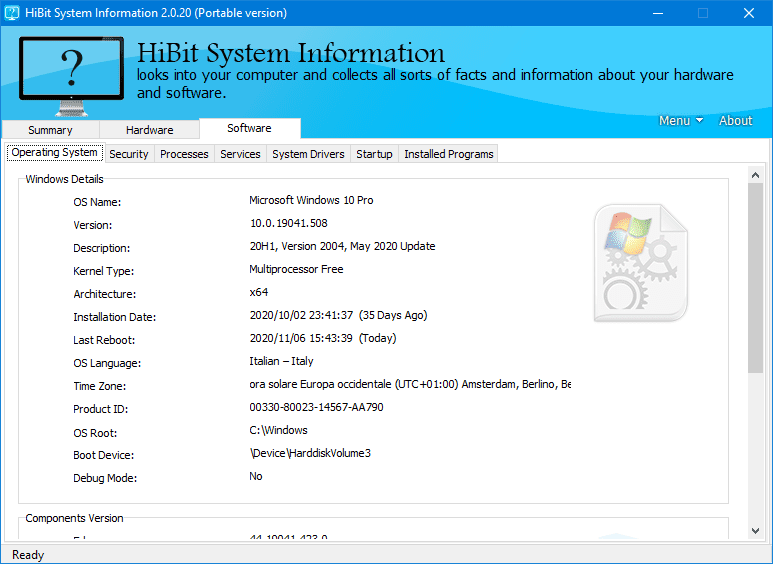Select the Operating System sub-tab

[x=54, y=153]
